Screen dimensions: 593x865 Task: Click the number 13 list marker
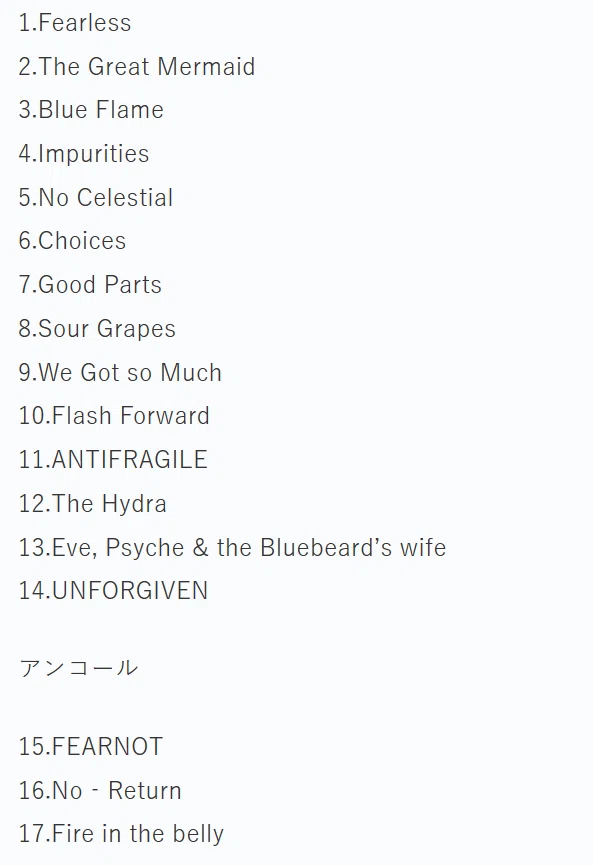tap(34, 548)
